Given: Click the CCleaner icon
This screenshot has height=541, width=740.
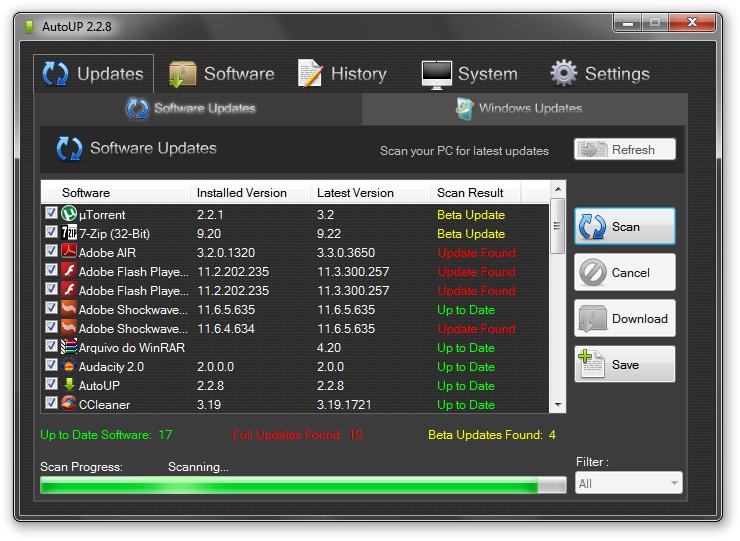Looking at the screenshot, I should (x=69, y=404).
